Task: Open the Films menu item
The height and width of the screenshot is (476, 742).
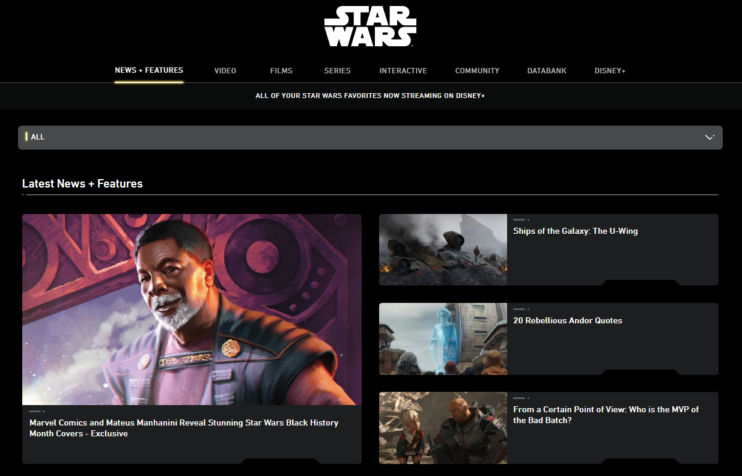Action: click(281, 71)
